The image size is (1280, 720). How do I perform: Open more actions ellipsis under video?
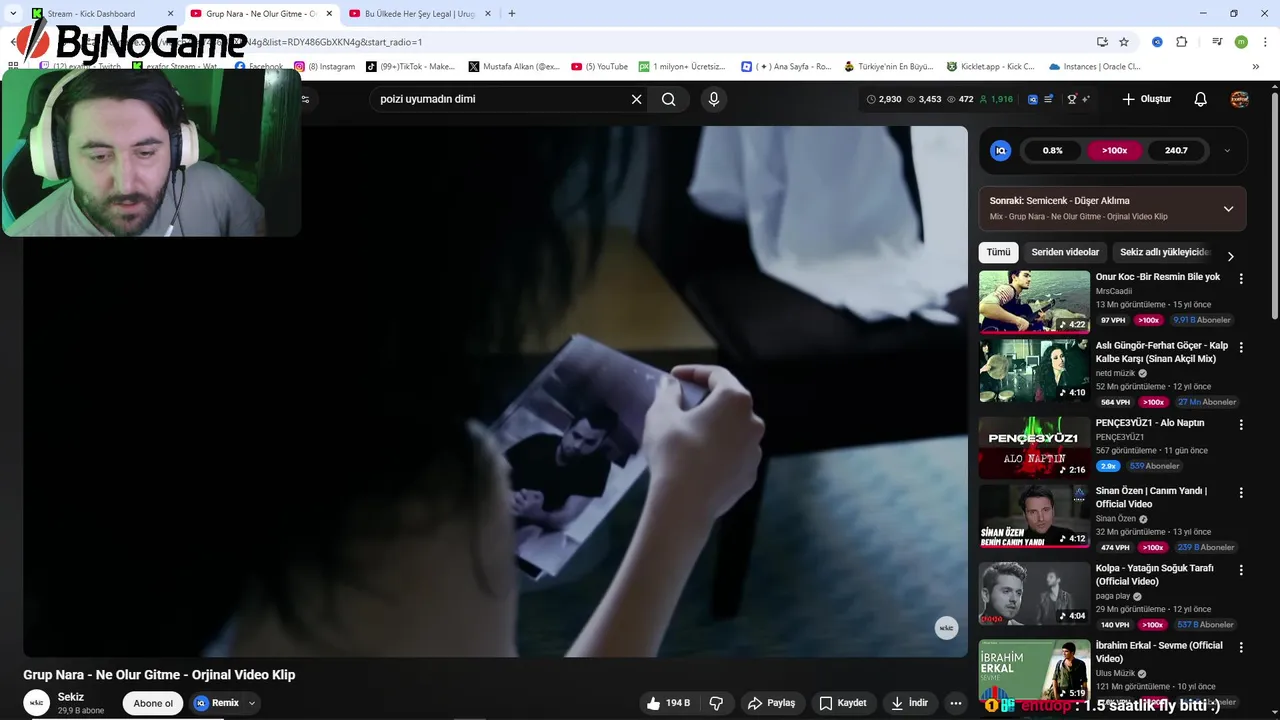(x=955, y=703)
